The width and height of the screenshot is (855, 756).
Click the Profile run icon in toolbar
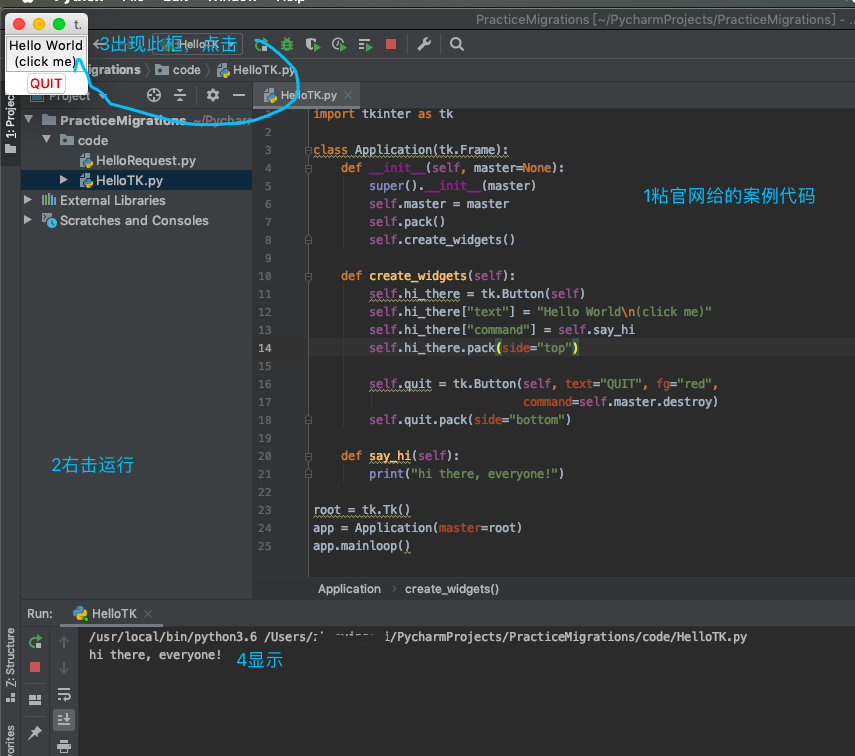(x=339, y=44)
